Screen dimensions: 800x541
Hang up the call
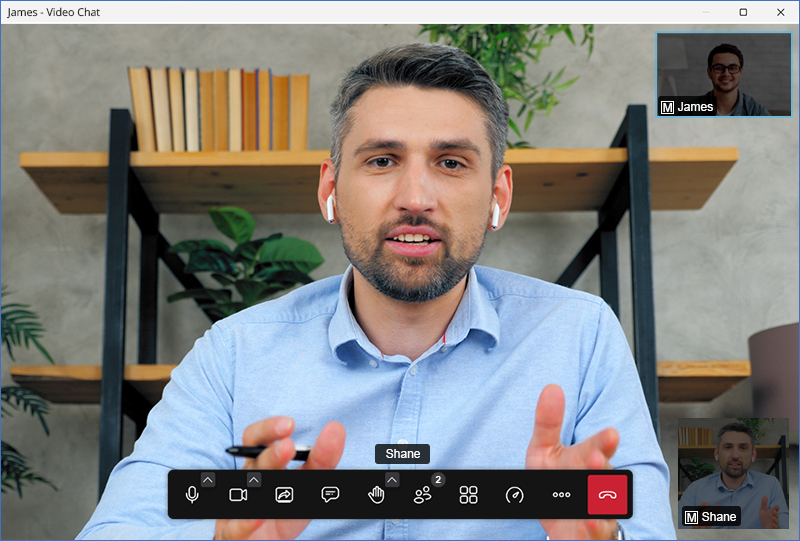607,495
